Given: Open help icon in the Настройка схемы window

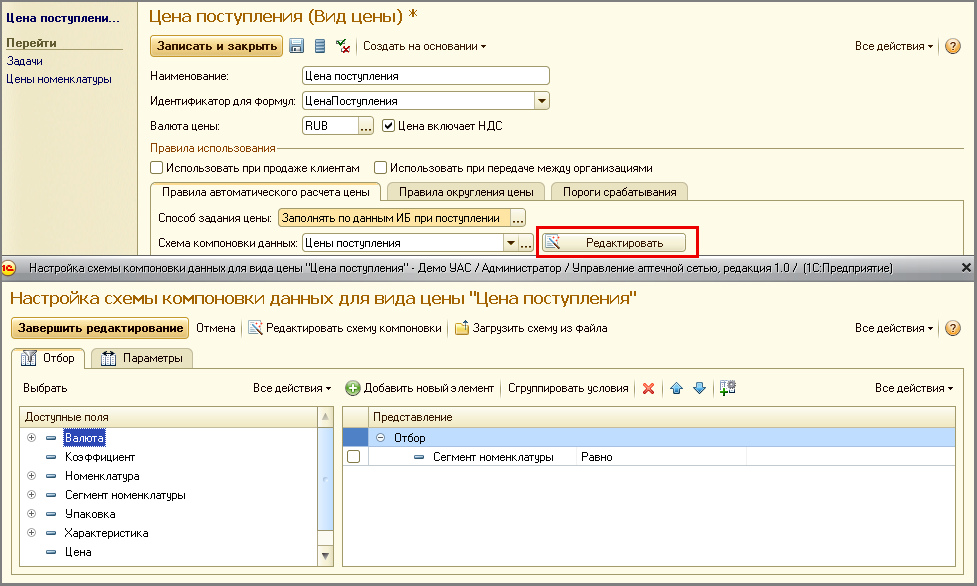Looking at the screenshot, I should pos(953,328).
